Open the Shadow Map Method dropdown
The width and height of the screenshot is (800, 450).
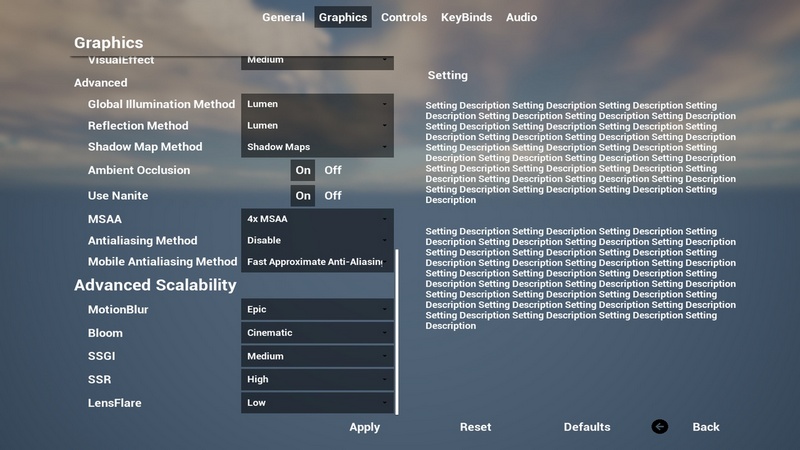coord(318,147)
